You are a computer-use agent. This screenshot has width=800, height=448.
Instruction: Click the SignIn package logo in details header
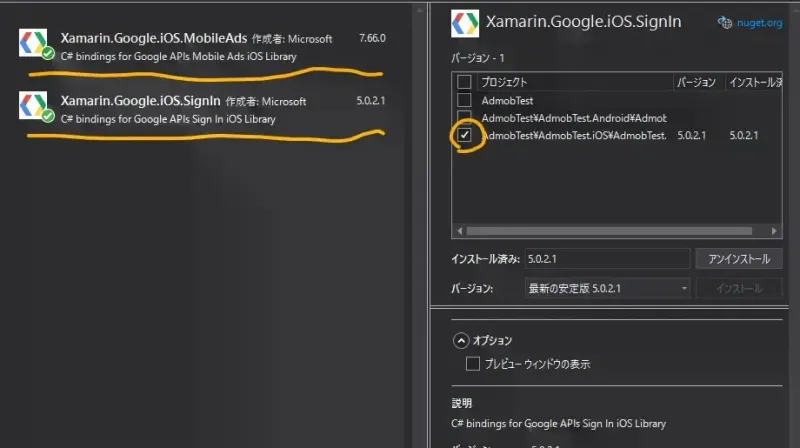(464, 22)
